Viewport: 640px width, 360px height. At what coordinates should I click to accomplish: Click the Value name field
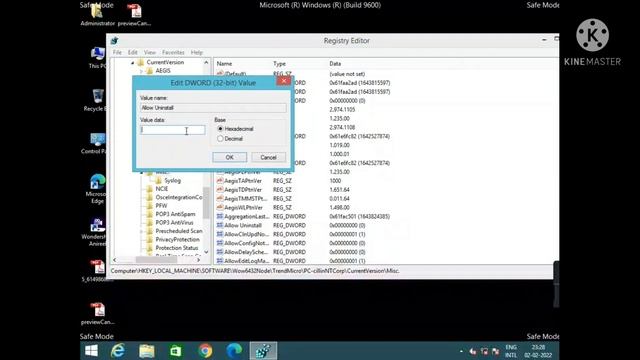click(x=213, y=108)
